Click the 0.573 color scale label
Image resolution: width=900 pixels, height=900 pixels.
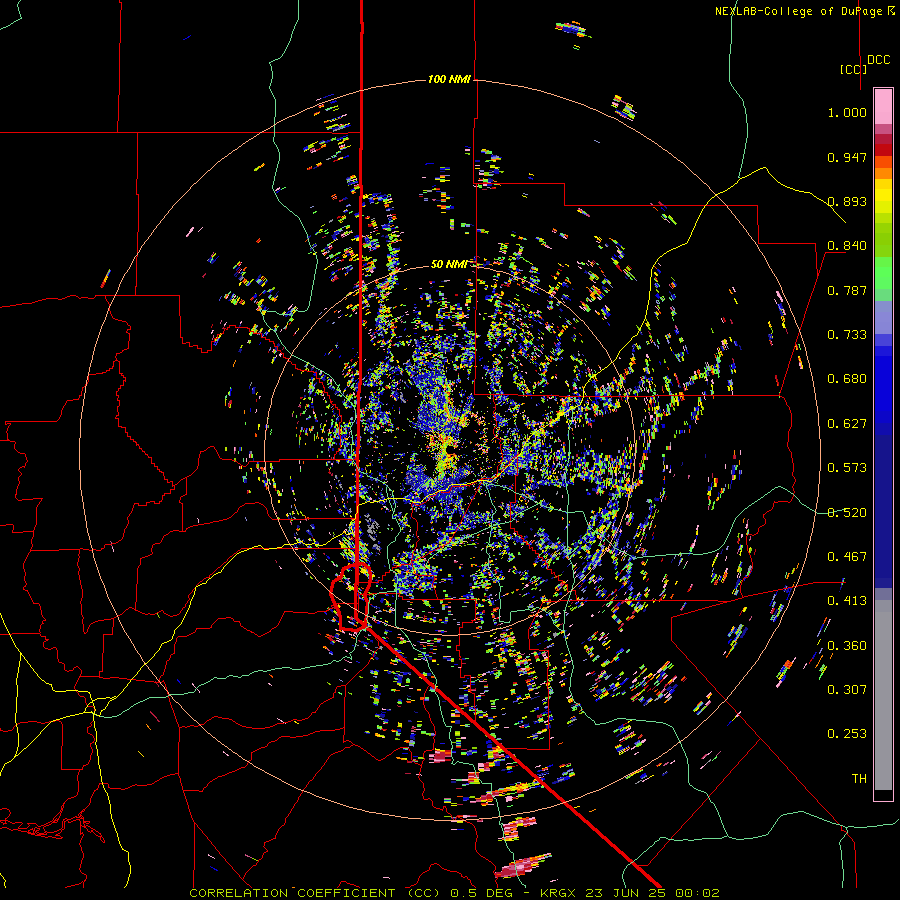[x=847, y=468]
